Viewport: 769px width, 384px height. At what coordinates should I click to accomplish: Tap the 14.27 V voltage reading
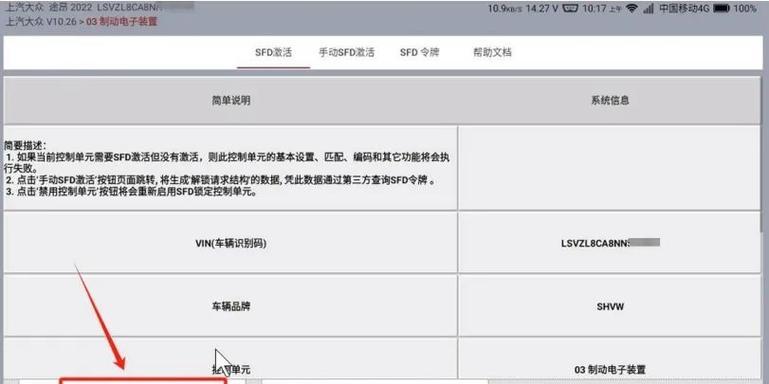[x=542, y=8]
